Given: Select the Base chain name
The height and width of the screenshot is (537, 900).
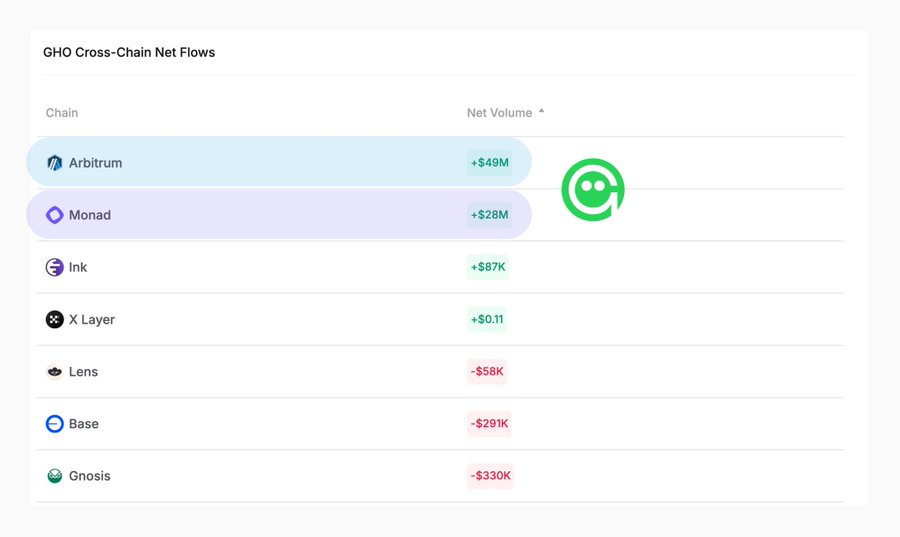Looking at the screenshot, I should point(84,424).
